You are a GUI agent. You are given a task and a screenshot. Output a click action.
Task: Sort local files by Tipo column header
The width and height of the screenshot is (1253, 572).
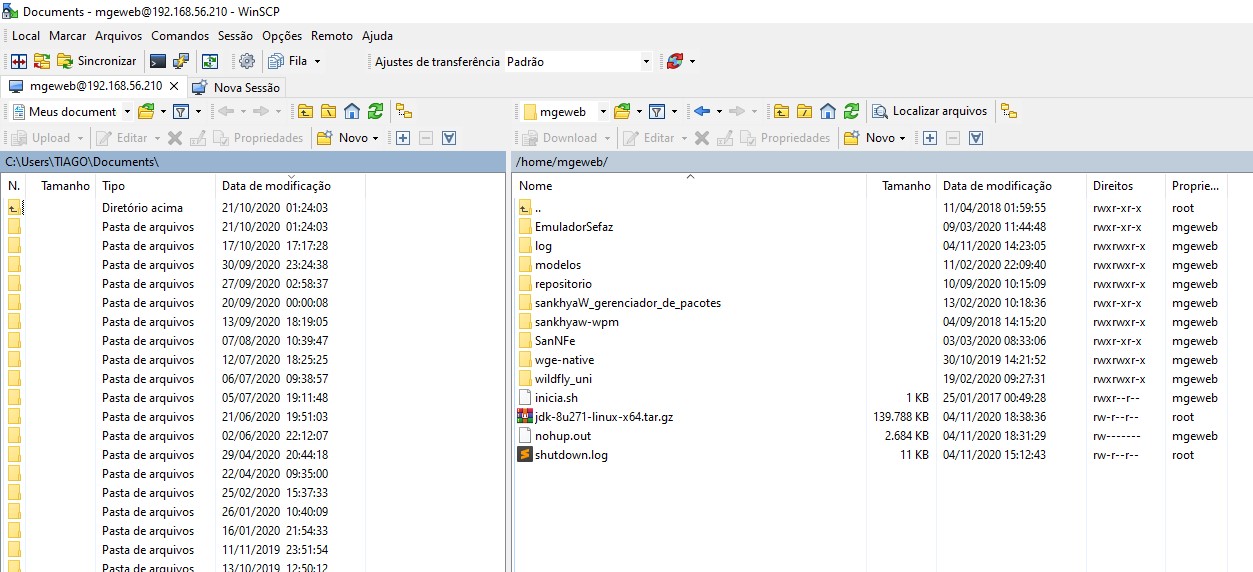(157, 185)
